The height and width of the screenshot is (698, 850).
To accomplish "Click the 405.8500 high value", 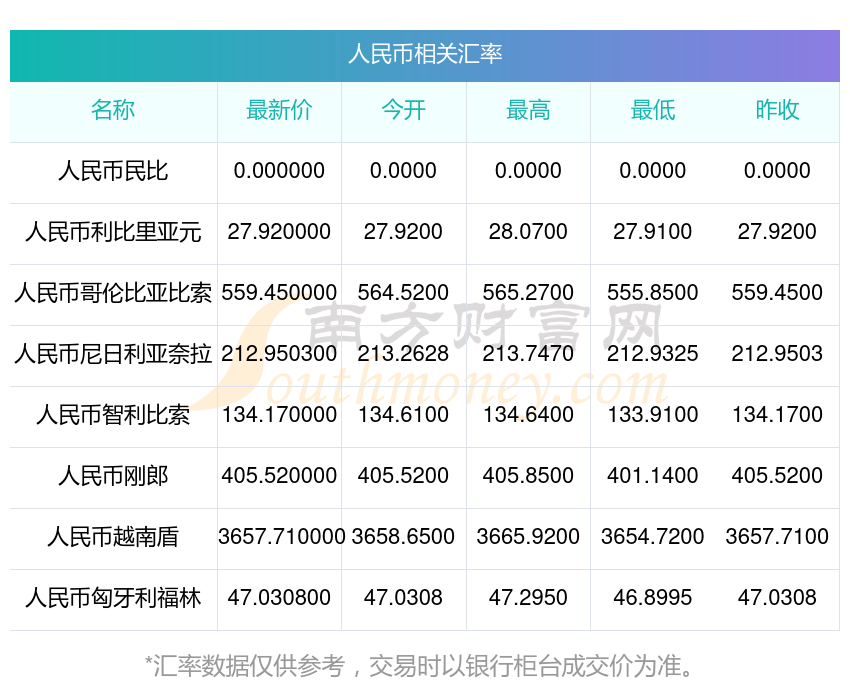I will pos(528,475).
